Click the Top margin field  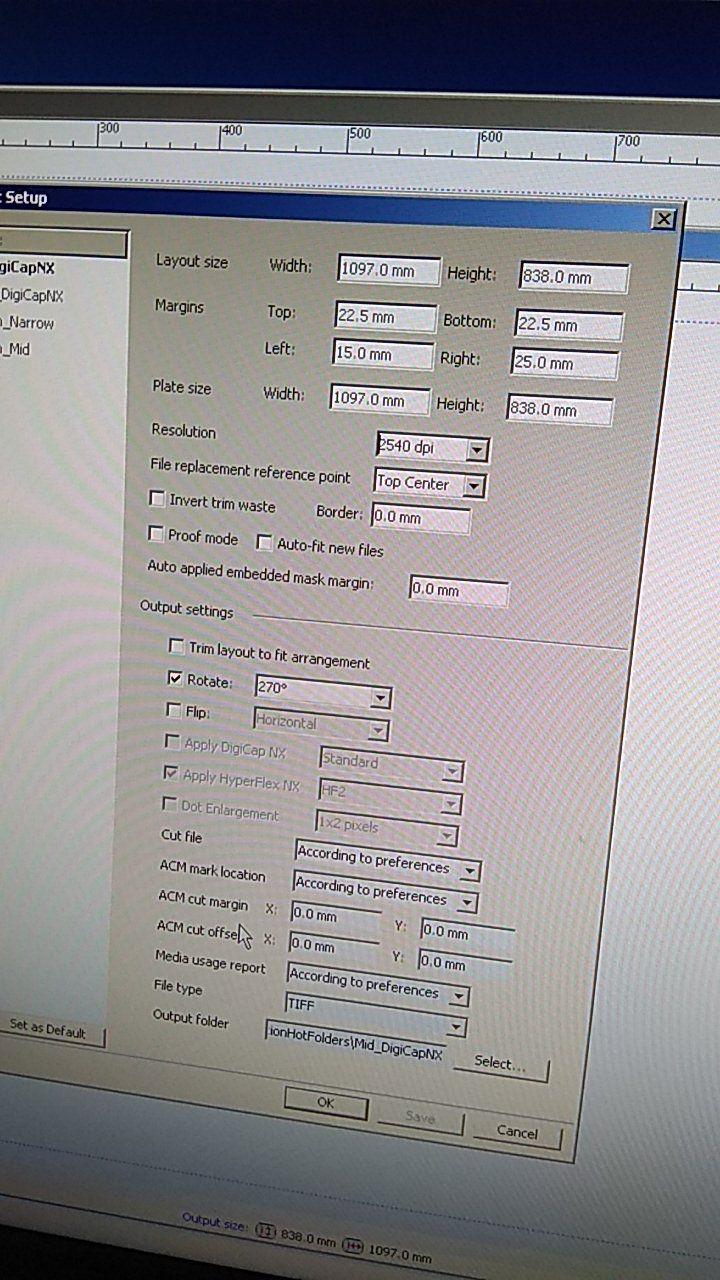[x=386, y=317]
